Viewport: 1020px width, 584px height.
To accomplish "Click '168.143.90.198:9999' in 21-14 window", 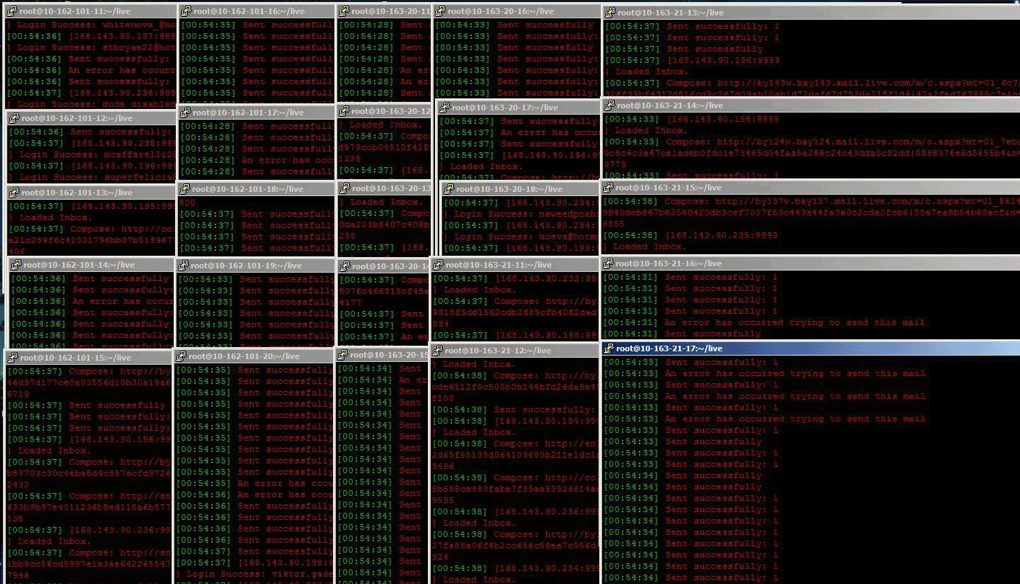I will click(x=723, y=119).
